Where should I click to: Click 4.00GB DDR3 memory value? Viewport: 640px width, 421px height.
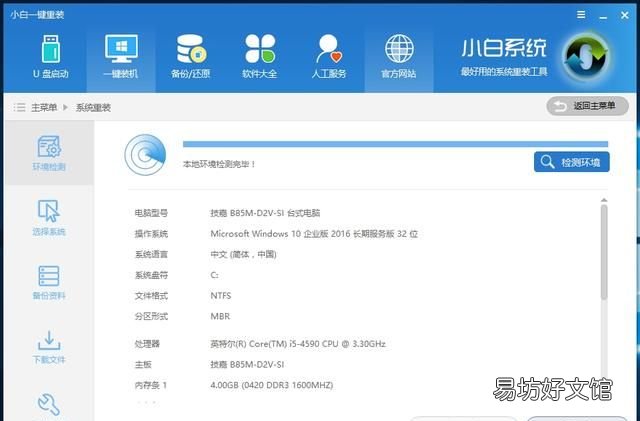click(271, 385)
